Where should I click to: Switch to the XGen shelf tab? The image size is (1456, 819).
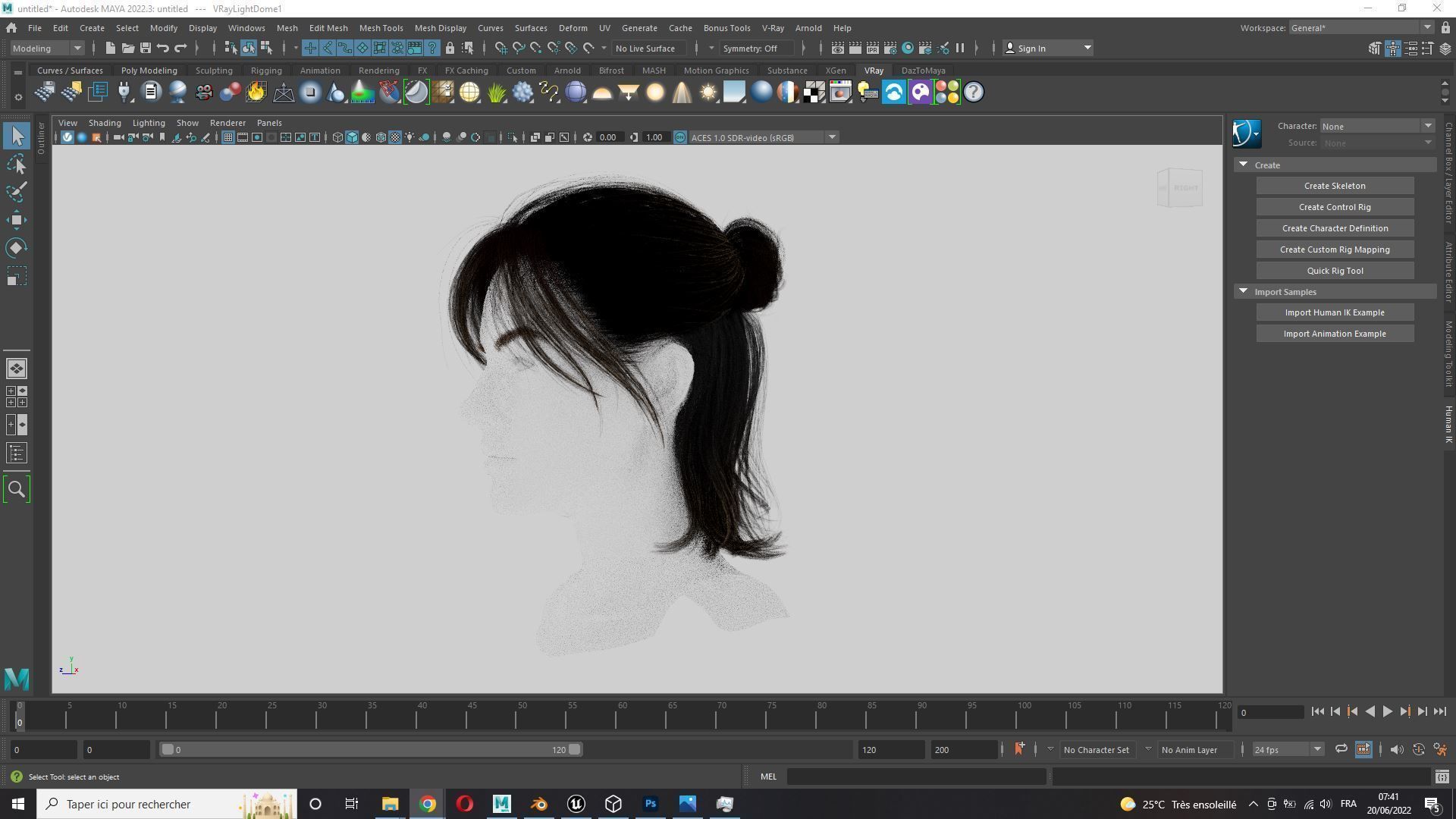pos(835,71)
